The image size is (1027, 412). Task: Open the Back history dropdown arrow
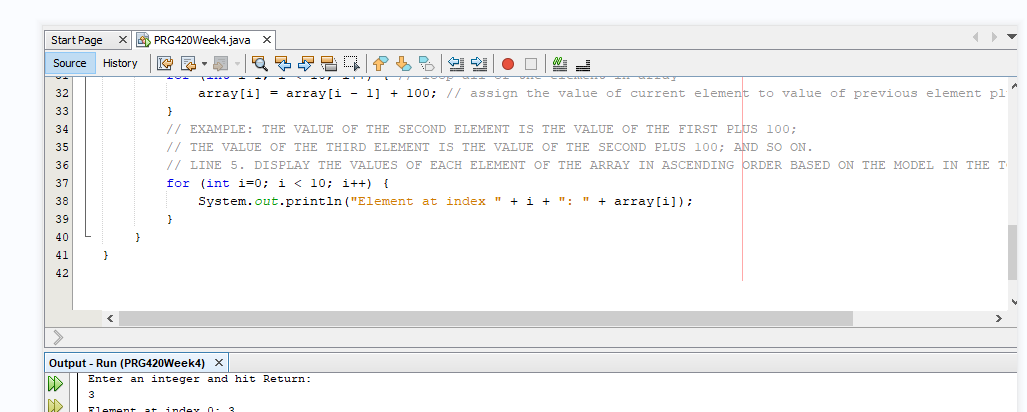pos(204,64)
